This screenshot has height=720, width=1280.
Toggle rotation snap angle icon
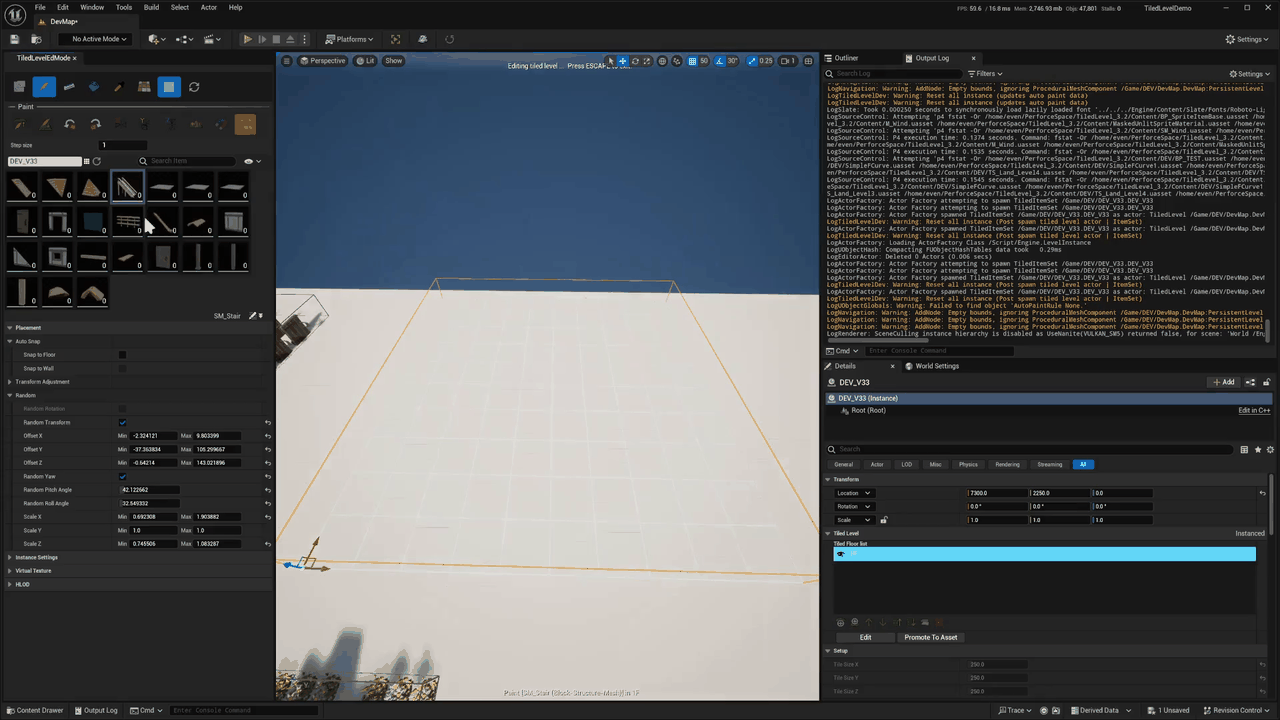[x=721, y=61]
